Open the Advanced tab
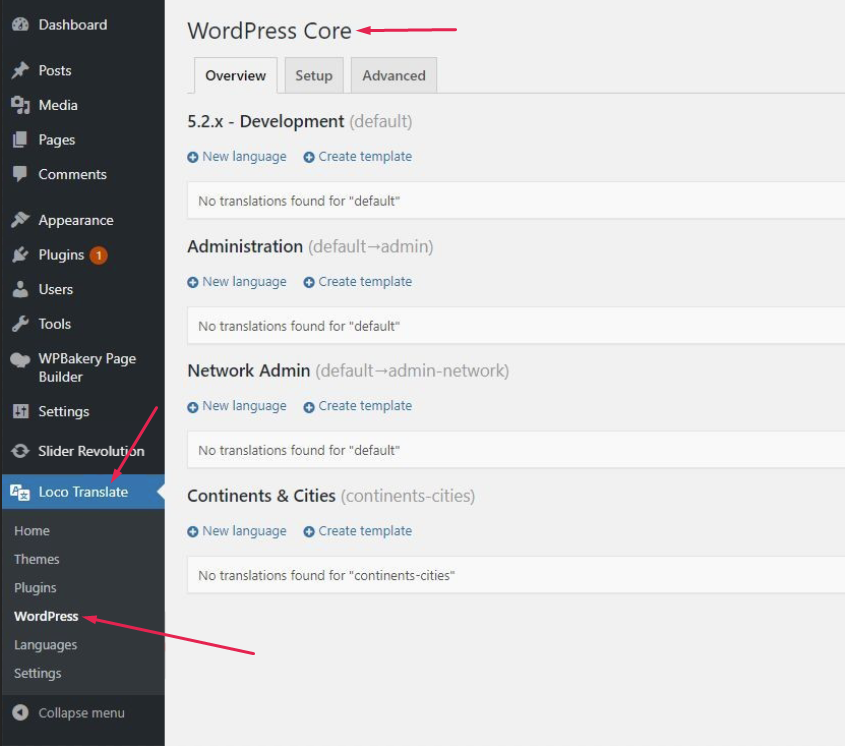Image resolution: width=845 pixels, height=746 pixels. click(x=394, y=75)
